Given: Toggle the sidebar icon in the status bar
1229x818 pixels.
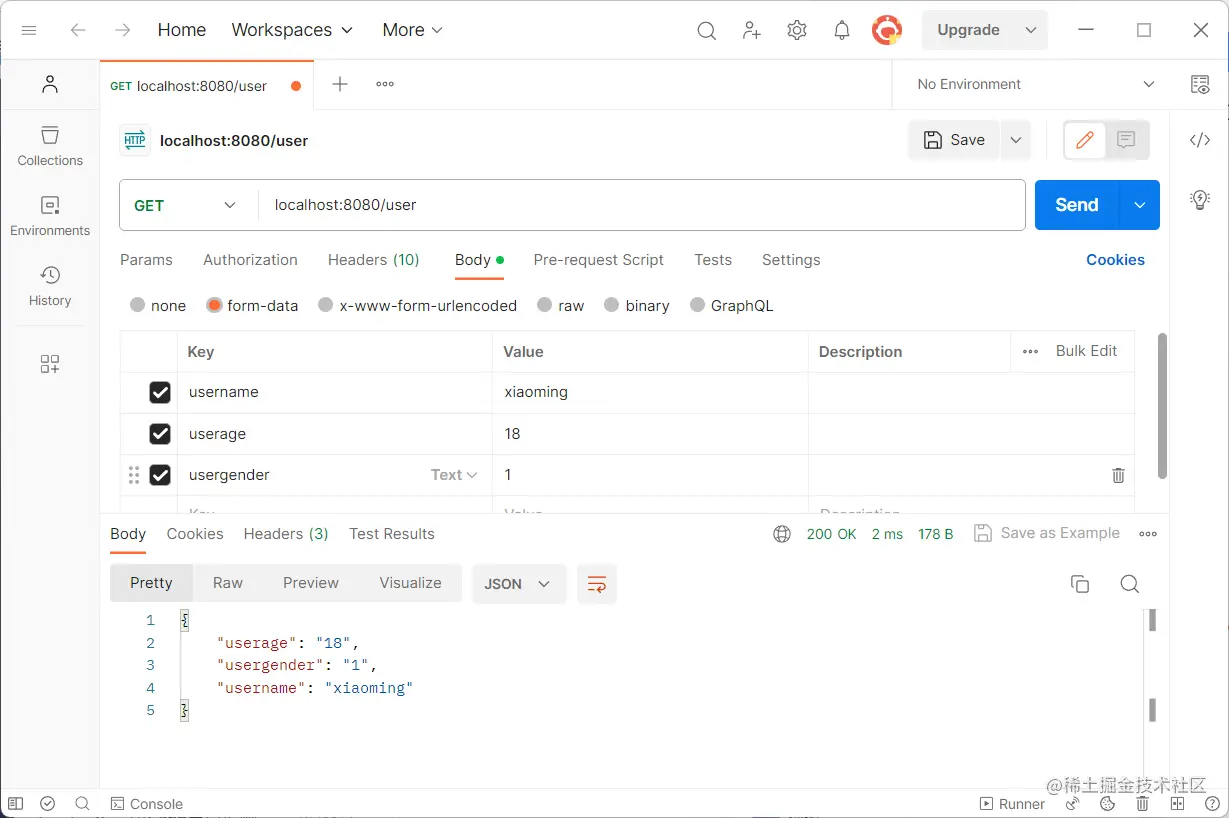Looking at the screenshot, I should [x=15, y=804].
